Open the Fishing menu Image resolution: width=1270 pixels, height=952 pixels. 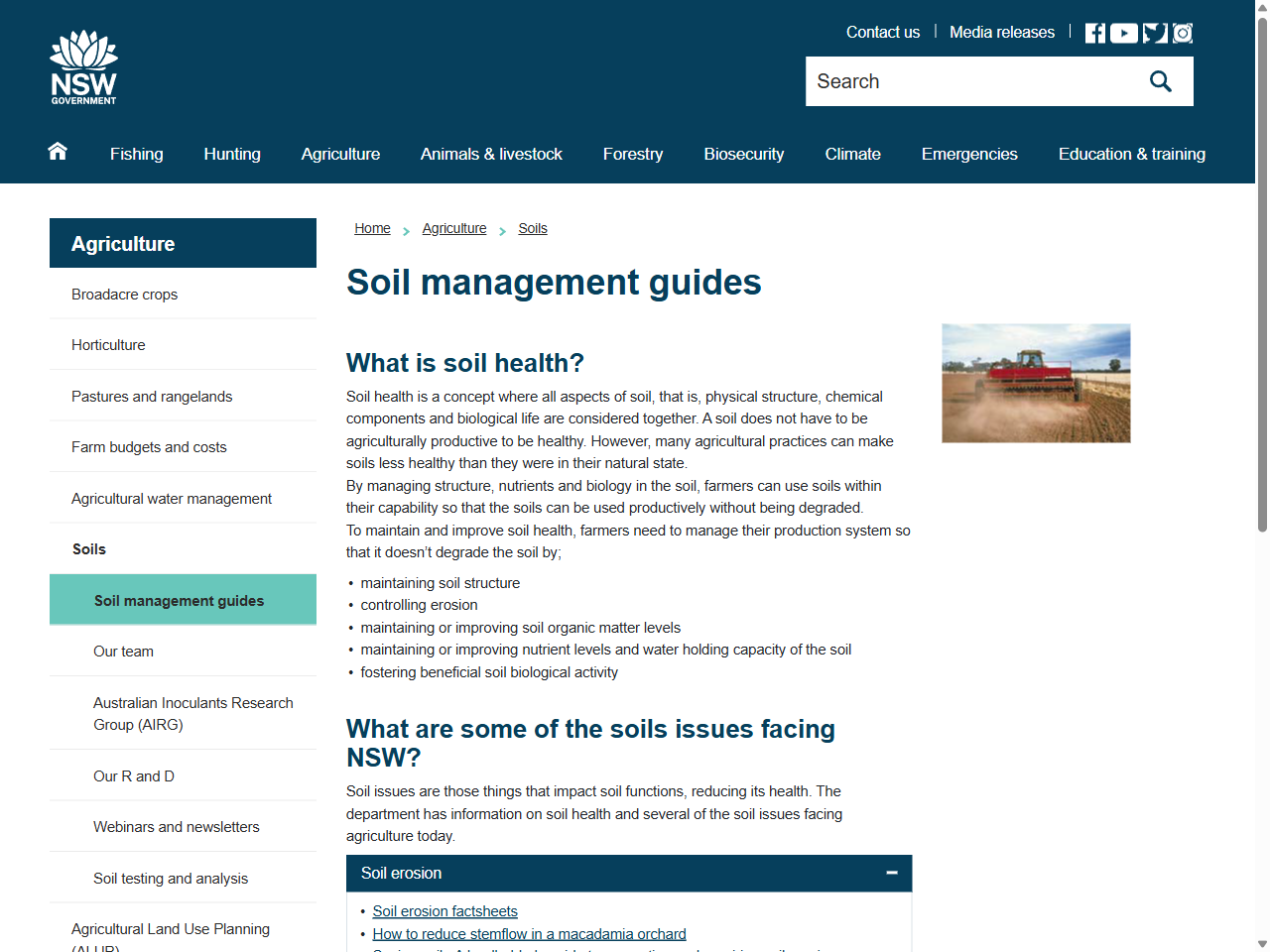click(136, 154)
